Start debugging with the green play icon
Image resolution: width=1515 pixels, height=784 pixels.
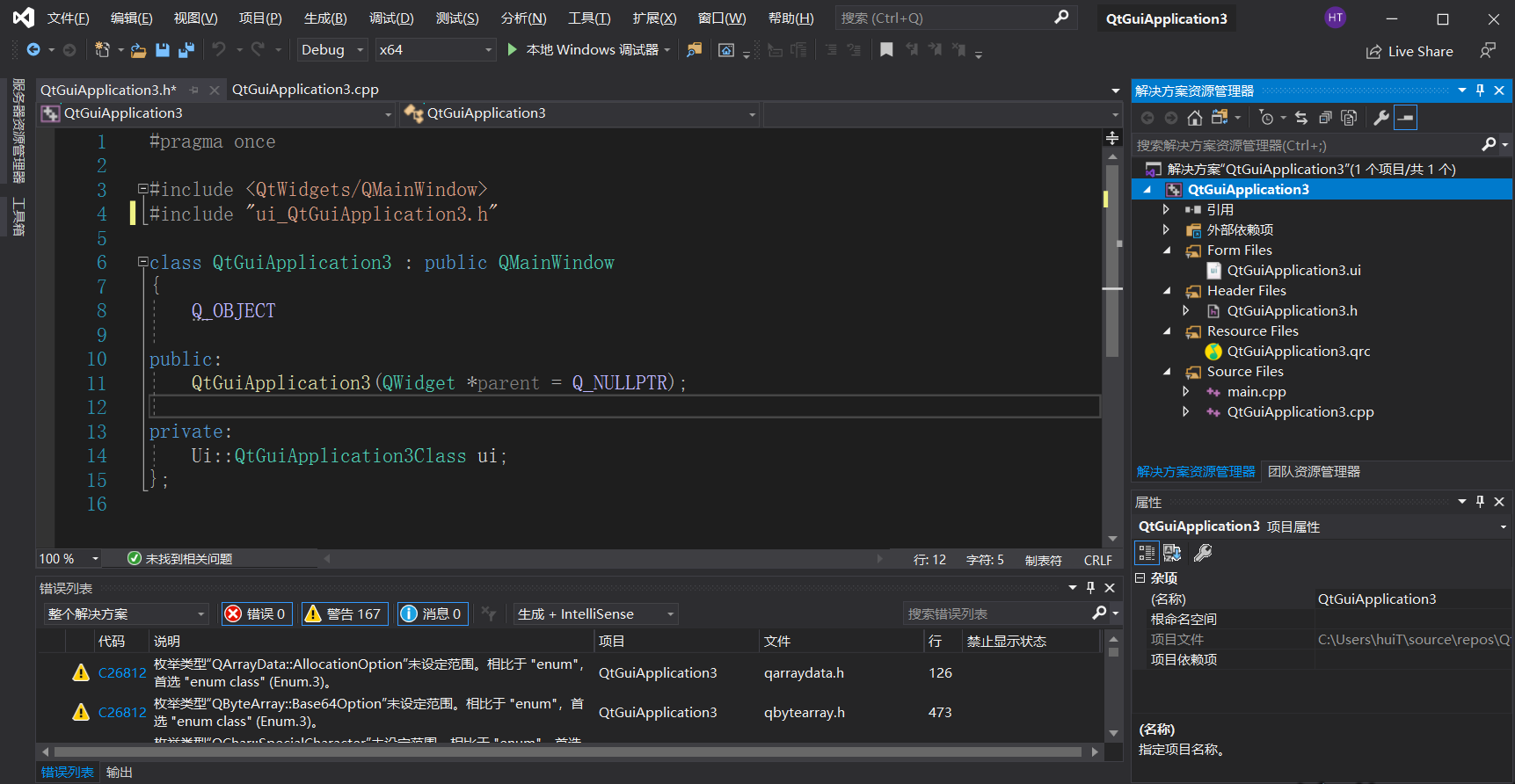click(x=513, y=50)
